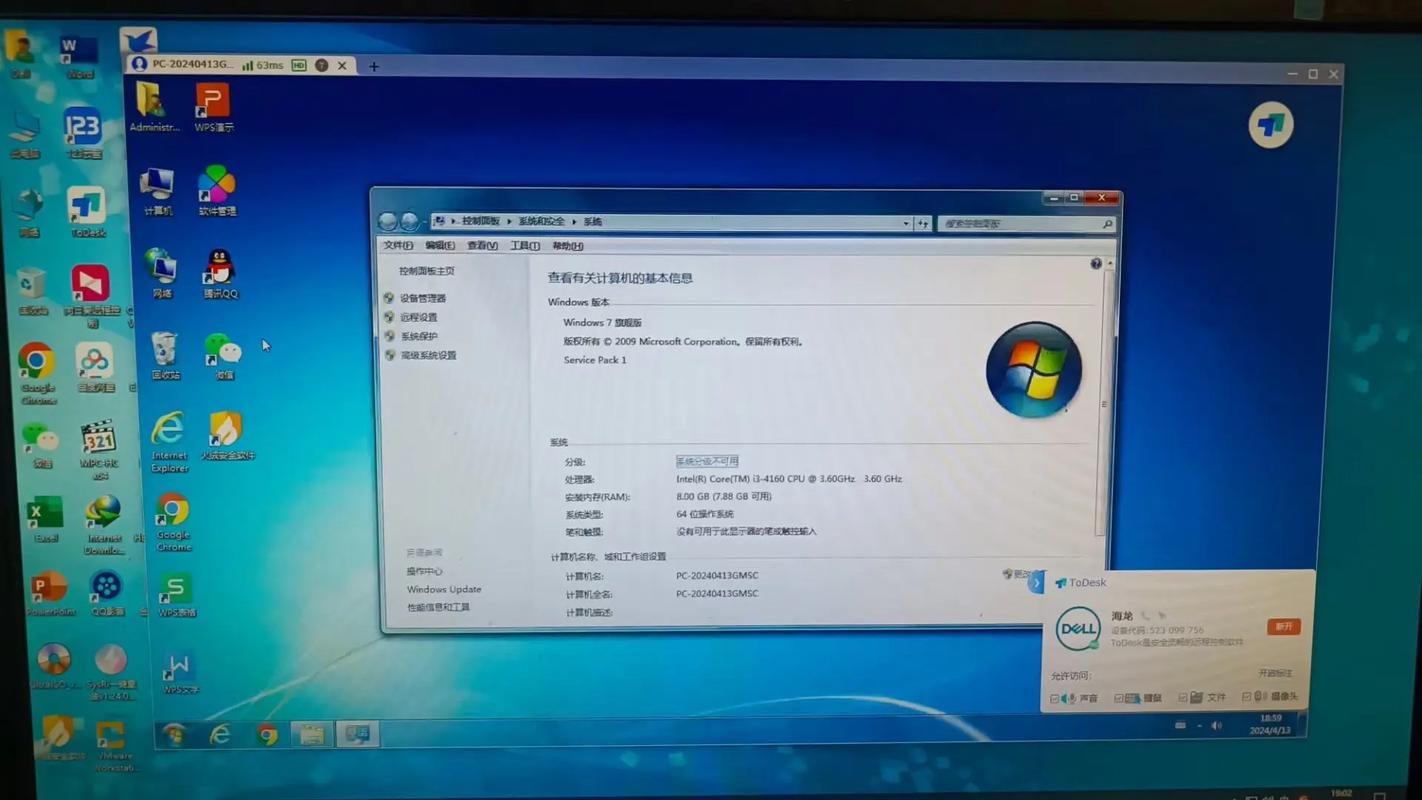Expand the arrow after 控制面板 breadcrumb
Viewport: 1422px width, 800px height.
pyautogui.click(x=509, y=222)
